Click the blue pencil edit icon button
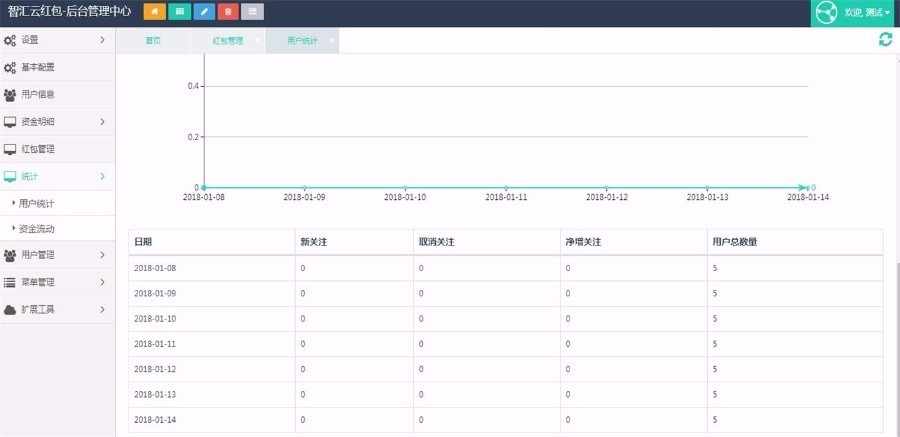The image size is (900, 437). pos(204,11)
